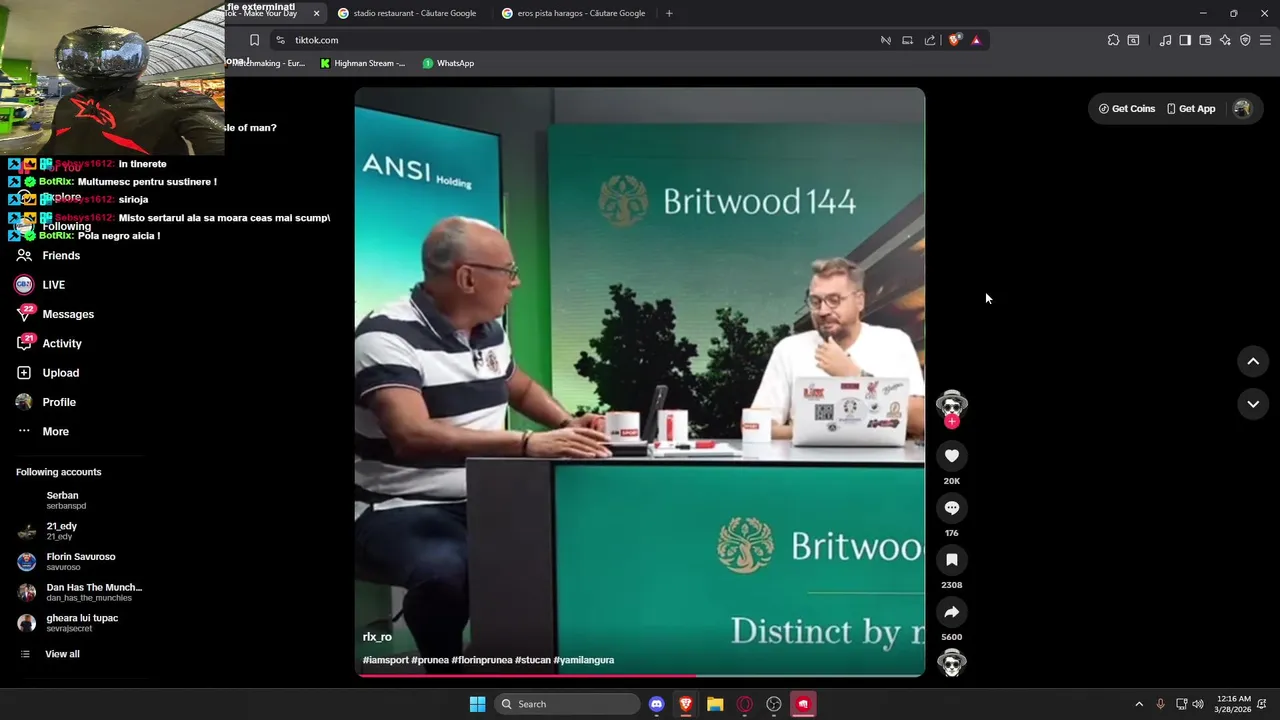The height and width of the screenshot is (720, 1280).
Task: Open Discord from the taskbar
Action: 656,704
